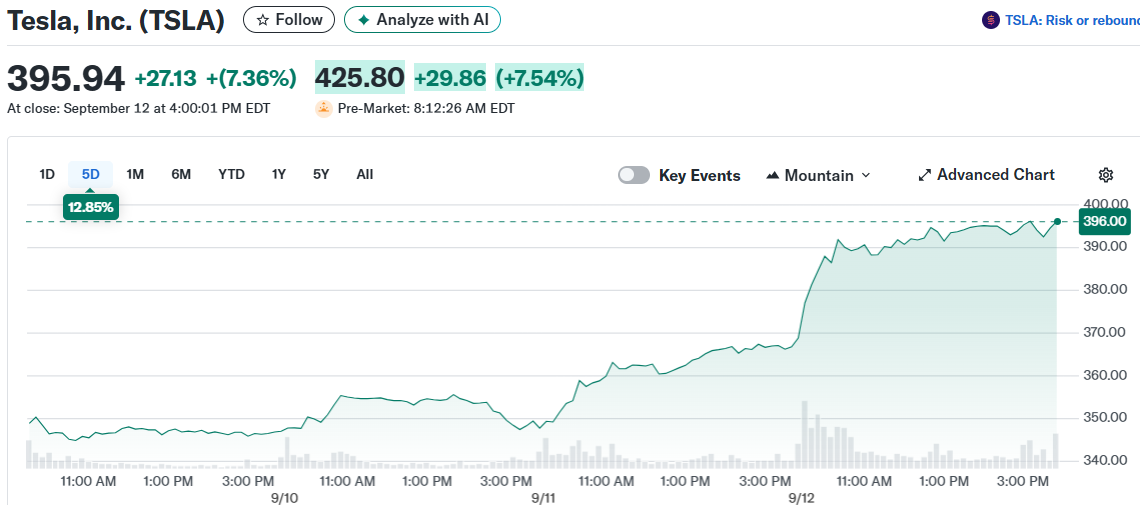Open Analyze with AI
1140x505 pixels.
[422, 20]
